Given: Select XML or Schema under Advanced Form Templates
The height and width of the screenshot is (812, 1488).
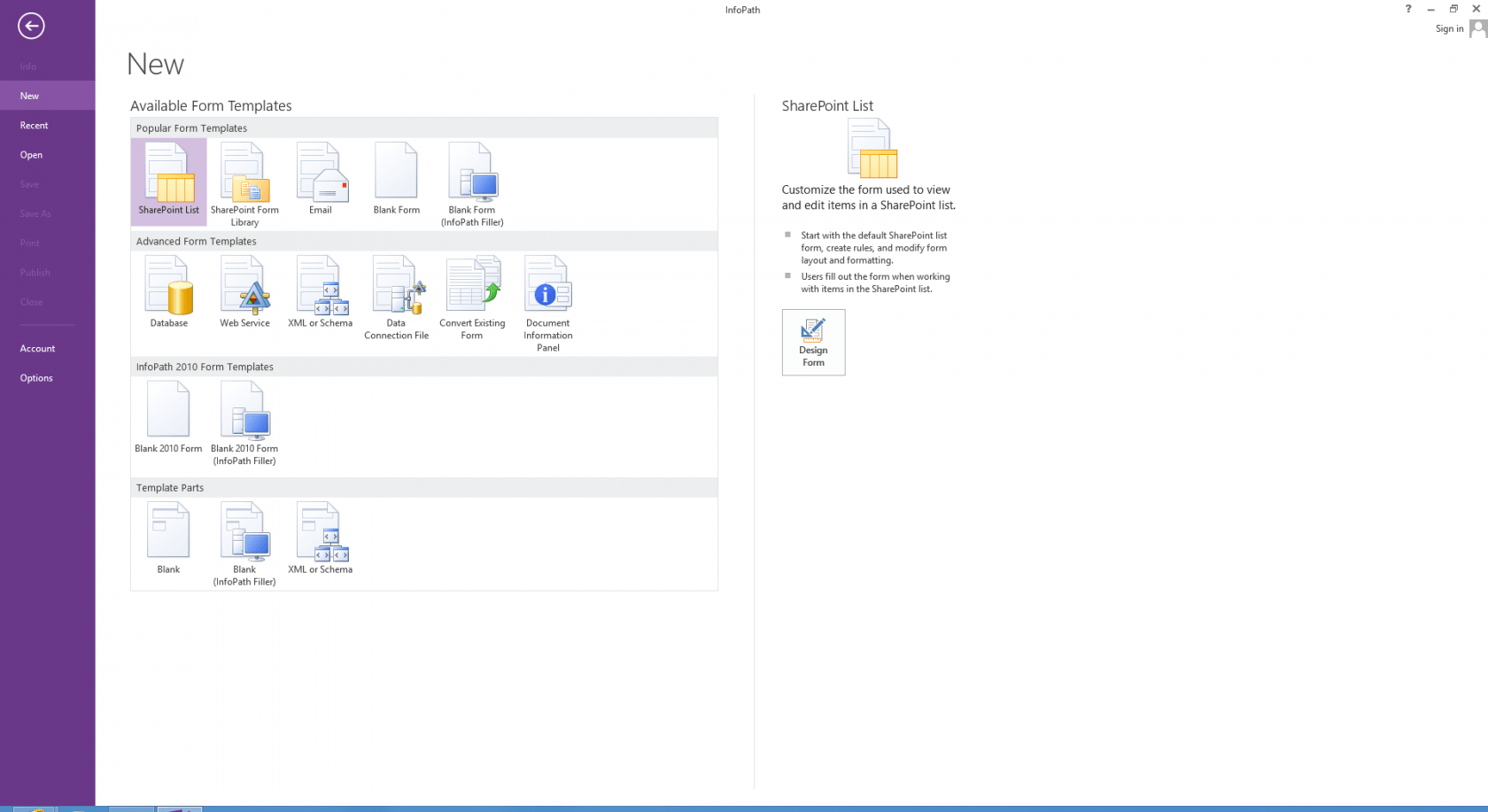Looking at the screenshot, I should point(321,292).
